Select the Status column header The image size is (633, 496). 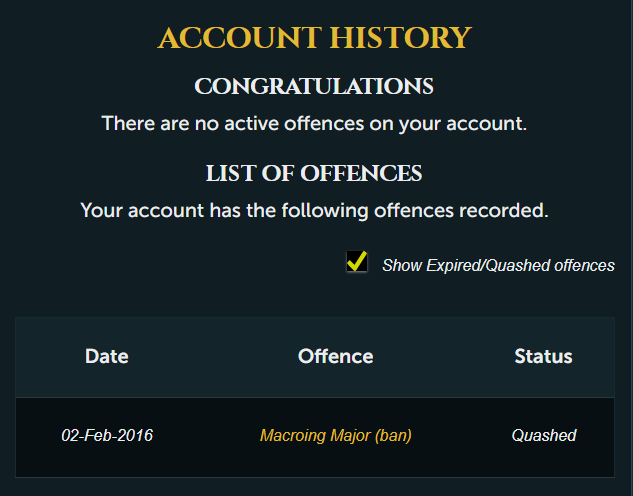click(x=543, y=356)
